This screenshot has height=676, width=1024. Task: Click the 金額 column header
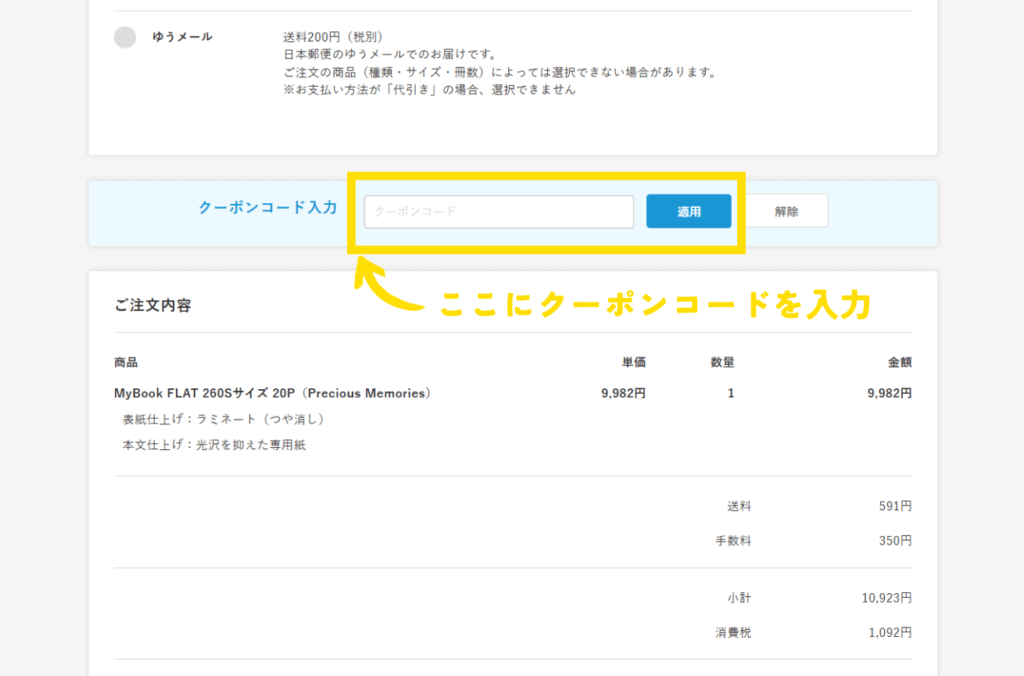pos(899,362)
